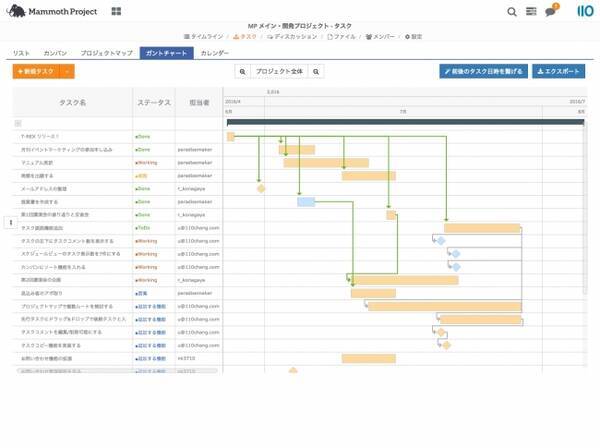Viewport: 600px width, 448px height.
Task: Click 前後のタスク日時を繋げる button
Action: coord(483,72)
